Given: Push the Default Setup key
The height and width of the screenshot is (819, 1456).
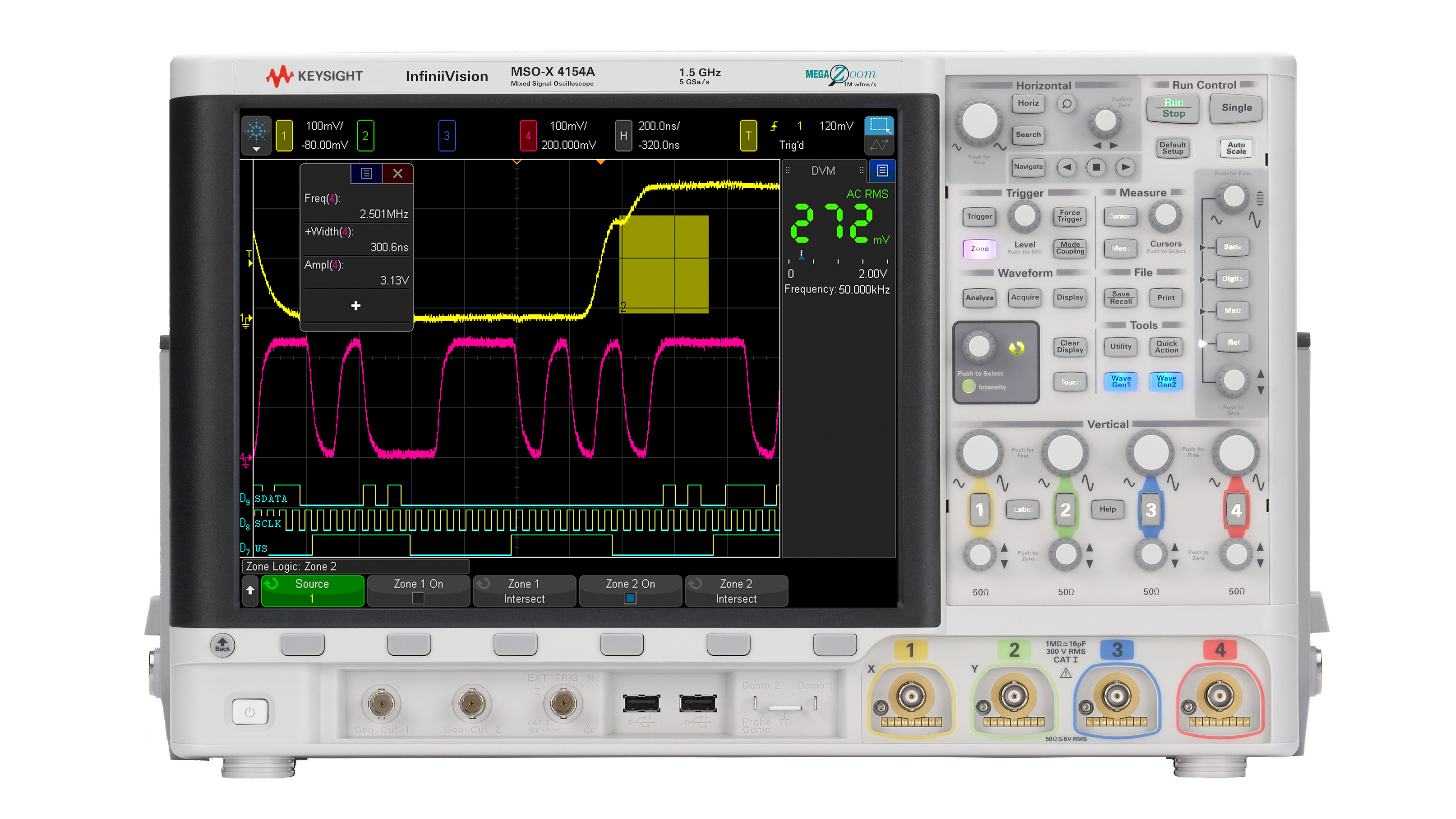Looking at the screenshot, I should click(x=1172, y=148).
